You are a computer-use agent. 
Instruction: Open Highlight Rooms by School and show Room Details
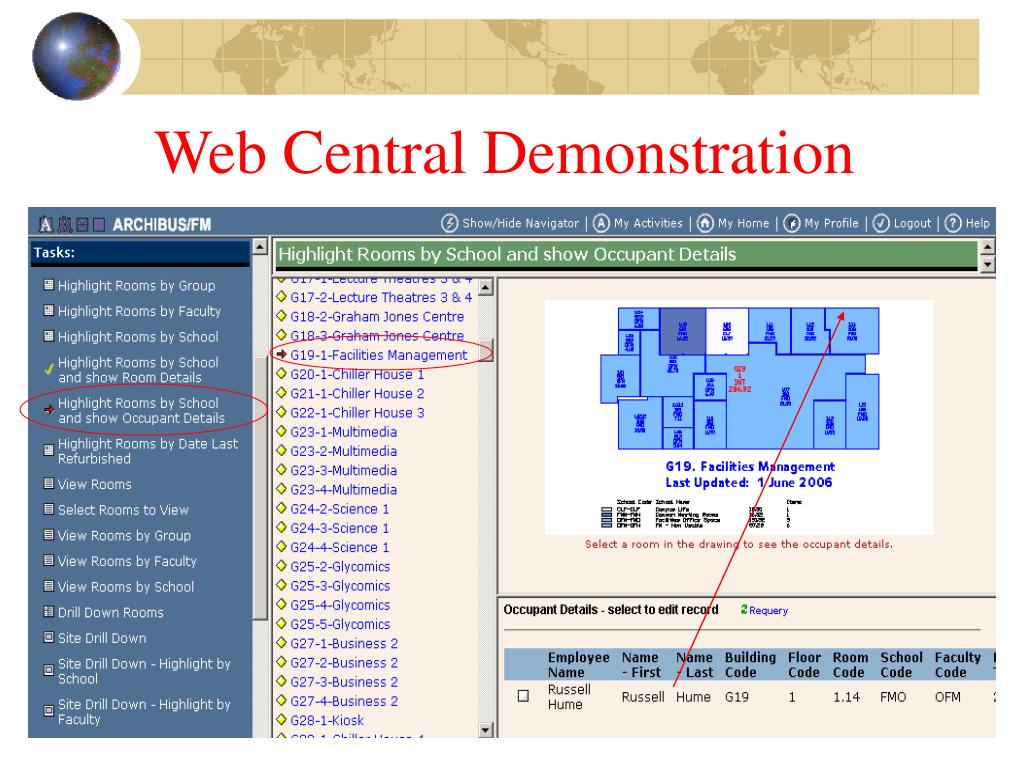tap(138, 370)
